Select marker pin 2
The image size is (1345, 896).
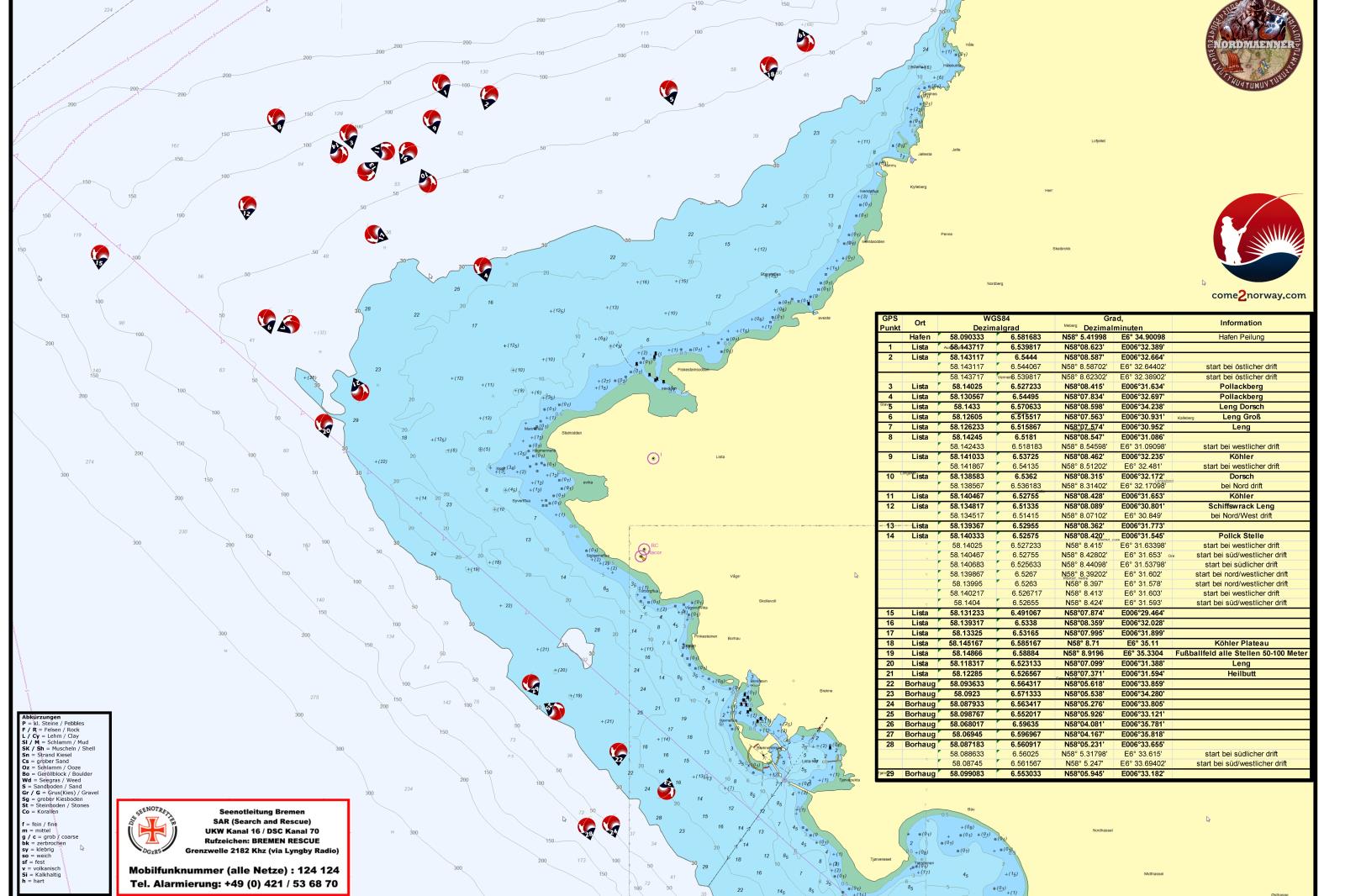(x=488, y=98)
